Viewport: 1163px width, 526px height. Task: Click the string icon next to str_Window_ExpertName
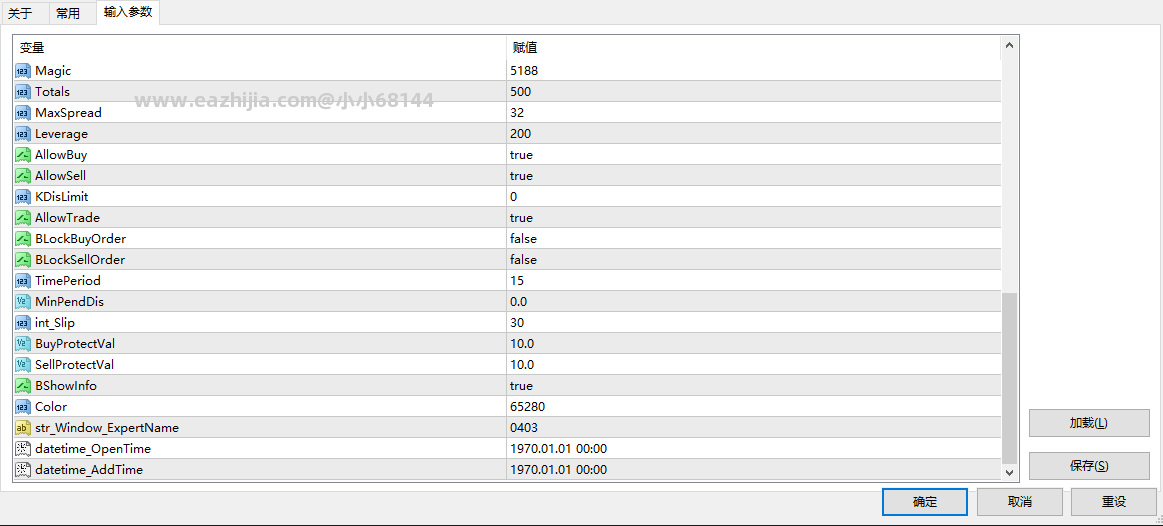[x=23, y=428]
